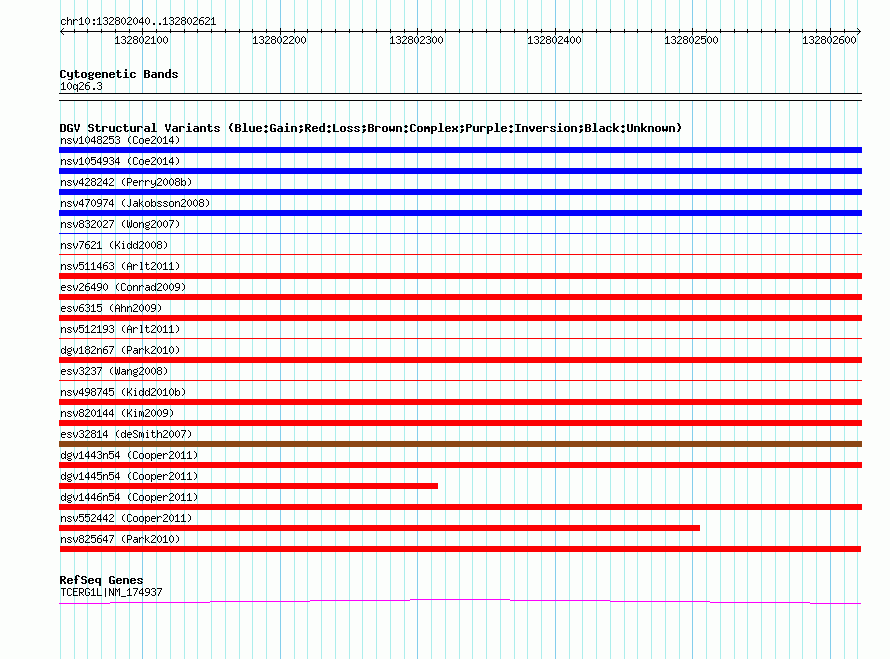
Task: Click the dgv182n67 (Park2010) label
Action: click(x=120, y=350)
